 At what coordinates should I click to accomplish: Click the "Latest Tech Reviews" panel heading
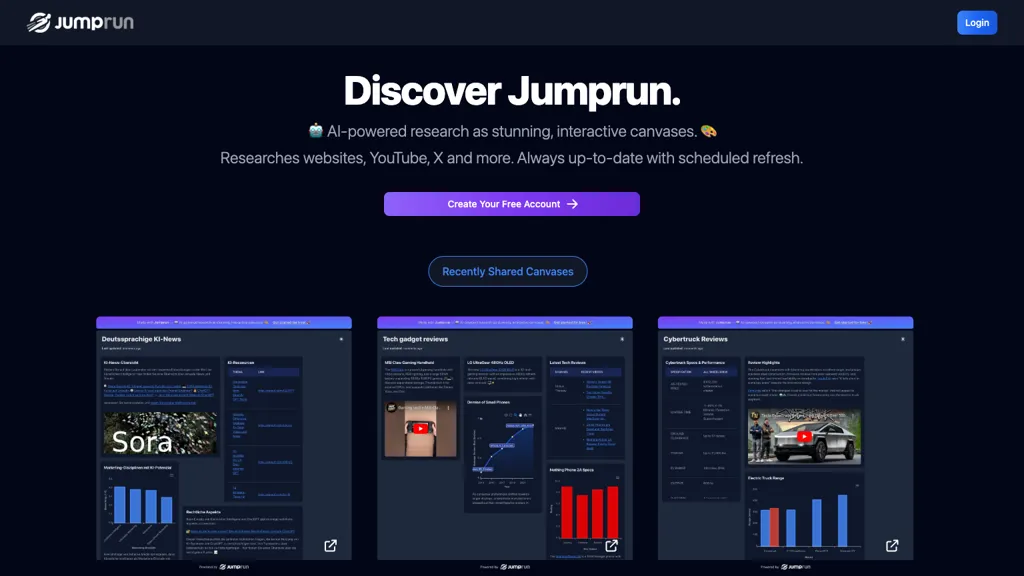[568, 362]
